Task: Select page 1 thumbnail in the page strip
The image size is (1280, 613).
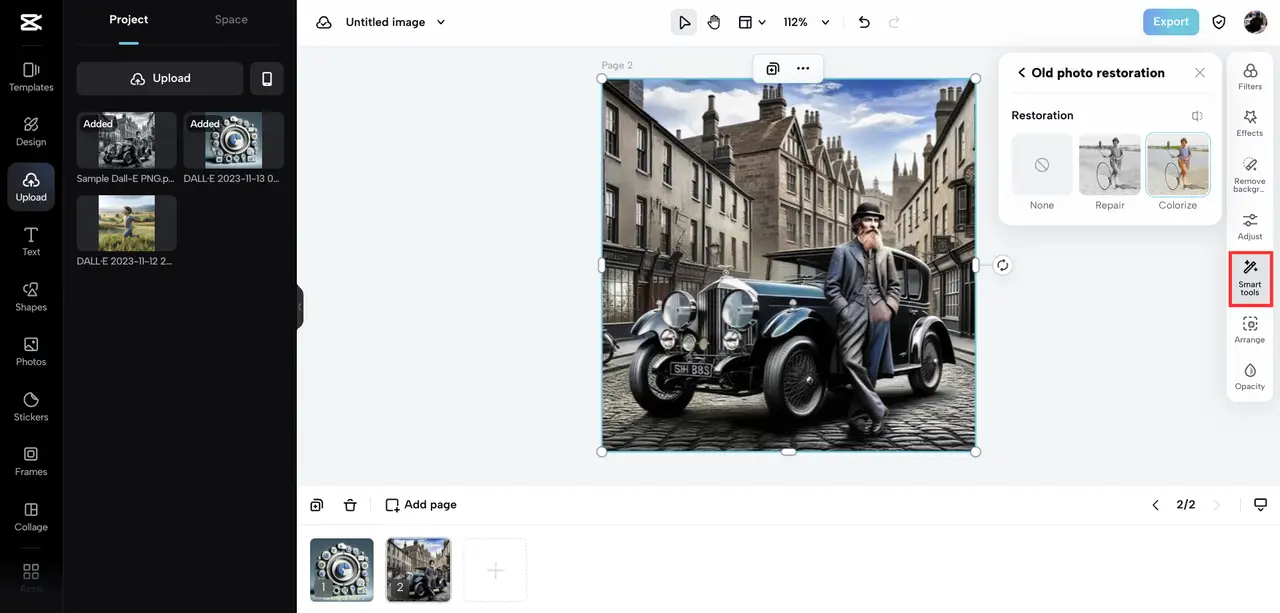Action: [x=342, y=570]
